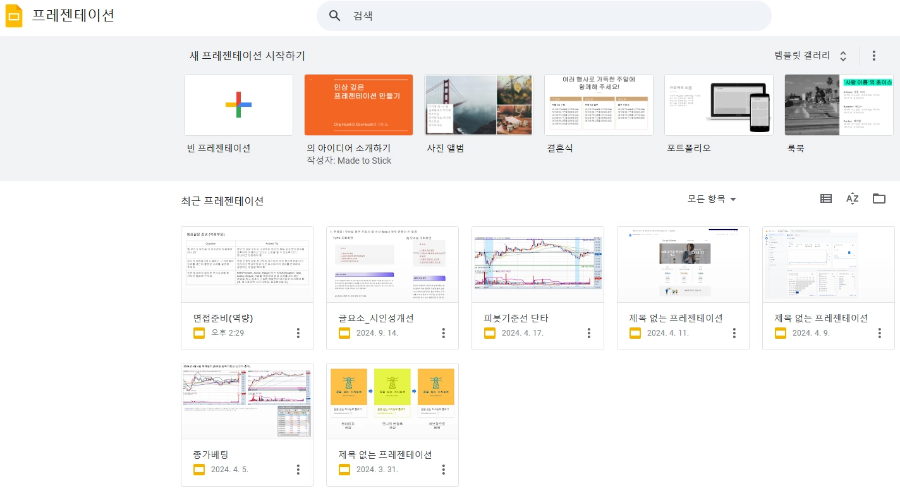This screenshot has width=900, height=501.
Task: Click the Slides file icon beside 2024. 3. 31.
Action: pos(344,469)
